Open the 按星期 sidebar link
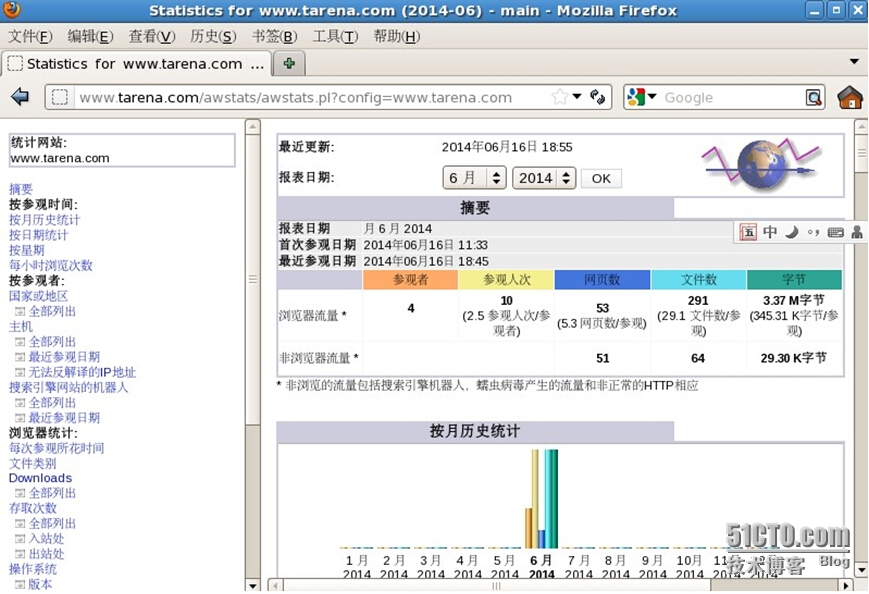This screenshot has height=594, width=869. pyautogui.click(x=27, y=250)
